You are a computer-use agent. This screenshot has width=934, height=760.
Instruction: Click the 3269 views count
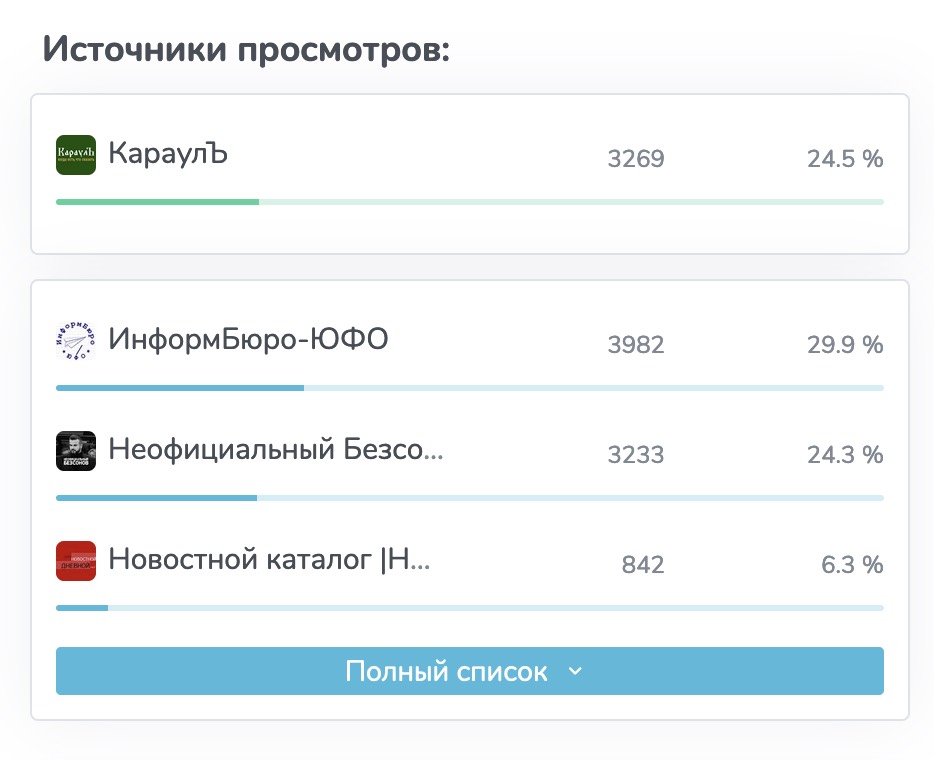coord(636,159)
